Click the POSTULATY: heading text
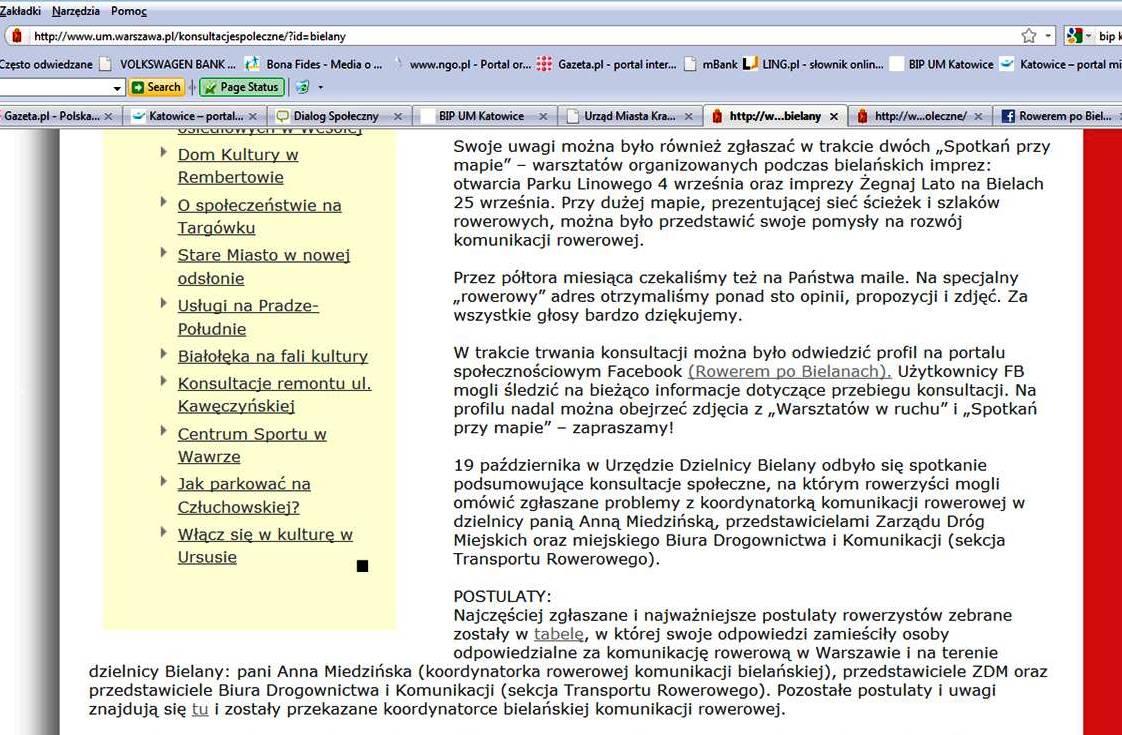Screen dimensions: 1122x735 click(502, 596)
